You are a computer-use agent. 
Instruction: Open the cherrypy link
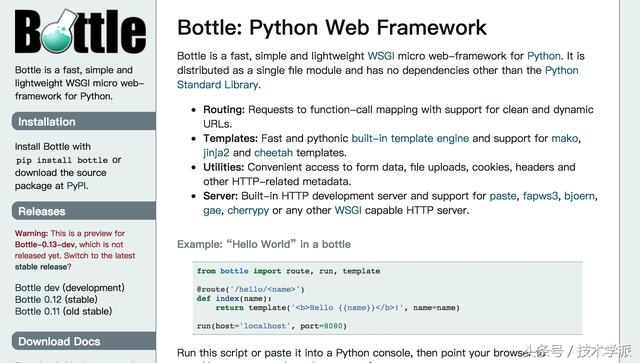coord(248,211)
